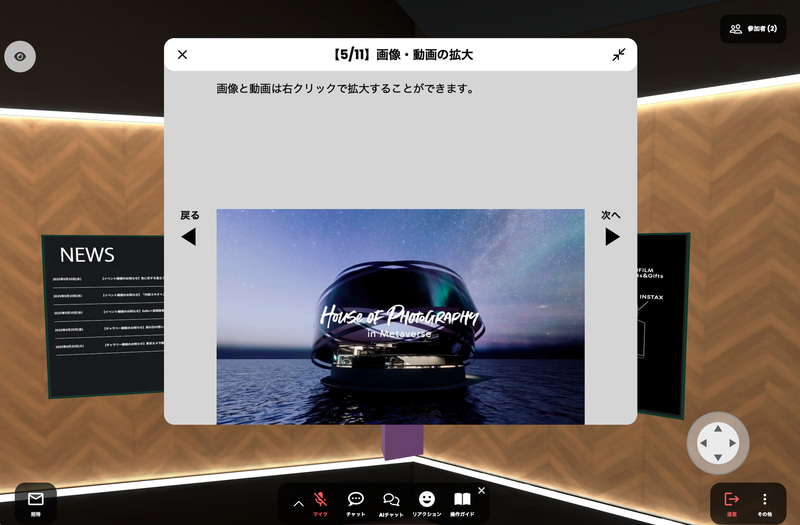This screenshot has height=525, width=800.
Task: Move right with joystick right arrow
Action: coord(733,443)
